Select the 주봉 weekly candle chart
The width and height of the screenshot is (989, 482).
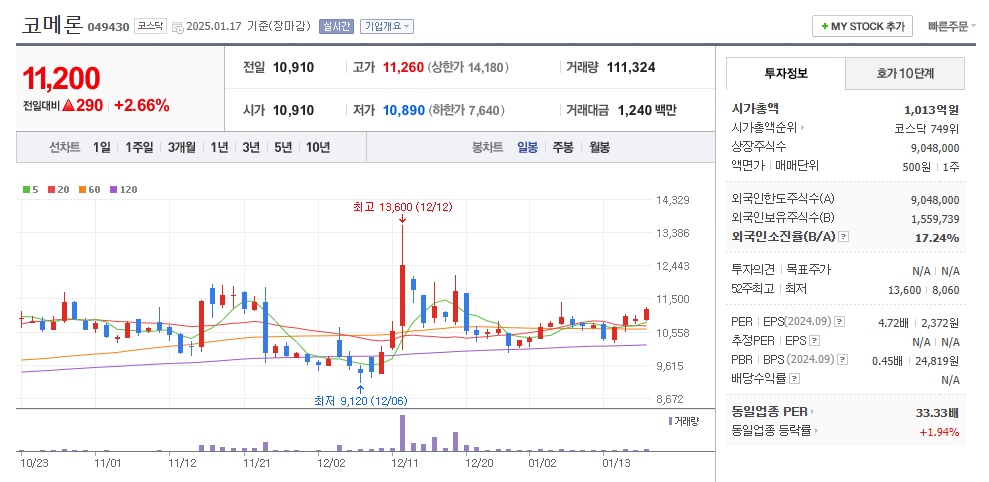tap(563, 148)
